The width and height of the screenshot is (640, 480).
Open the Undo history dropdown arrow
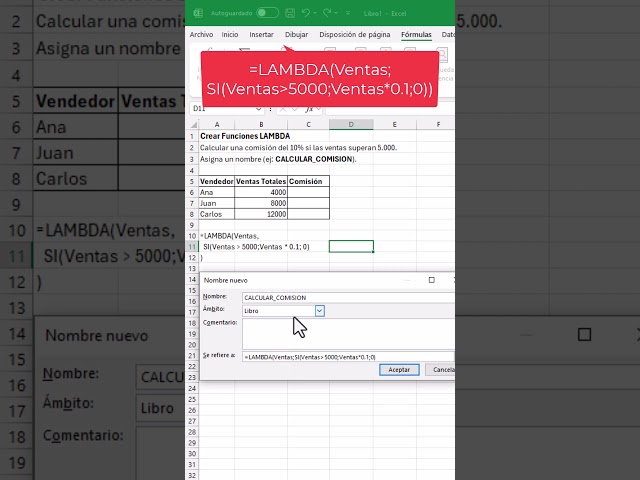coord(315,13)
